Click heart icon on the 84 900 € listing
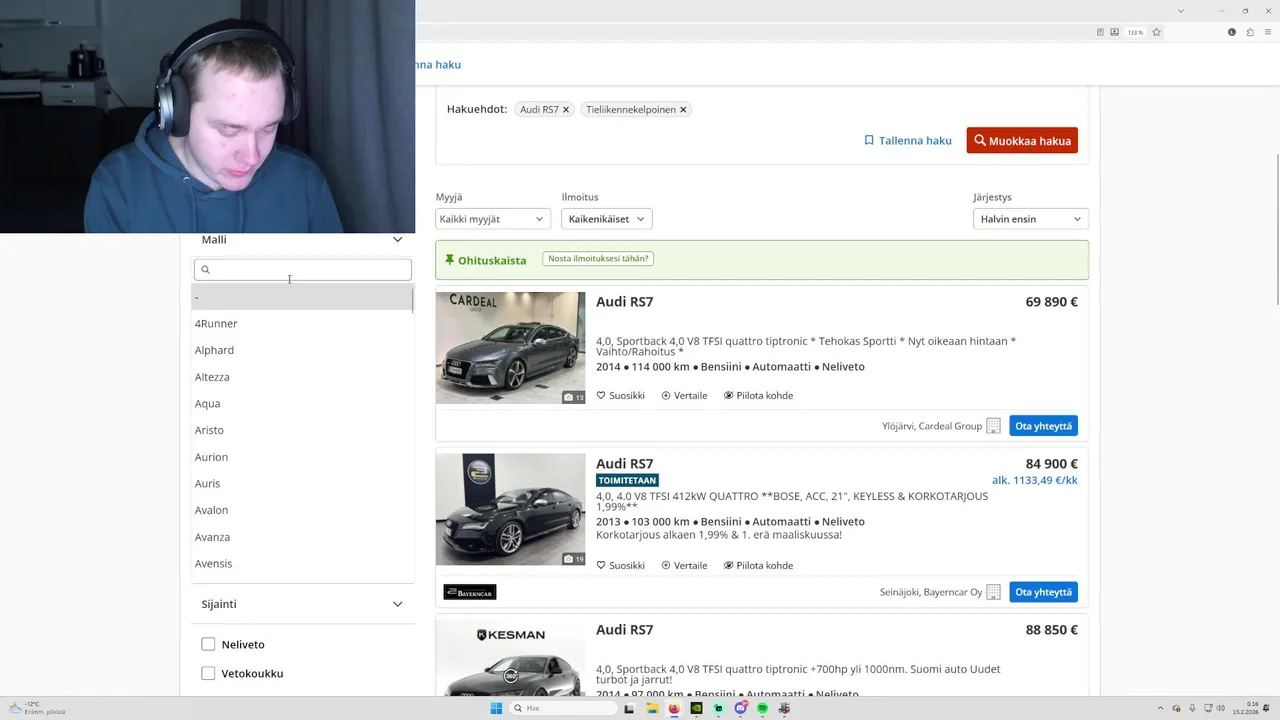The image size is (1280, 720). coord(601,566)
